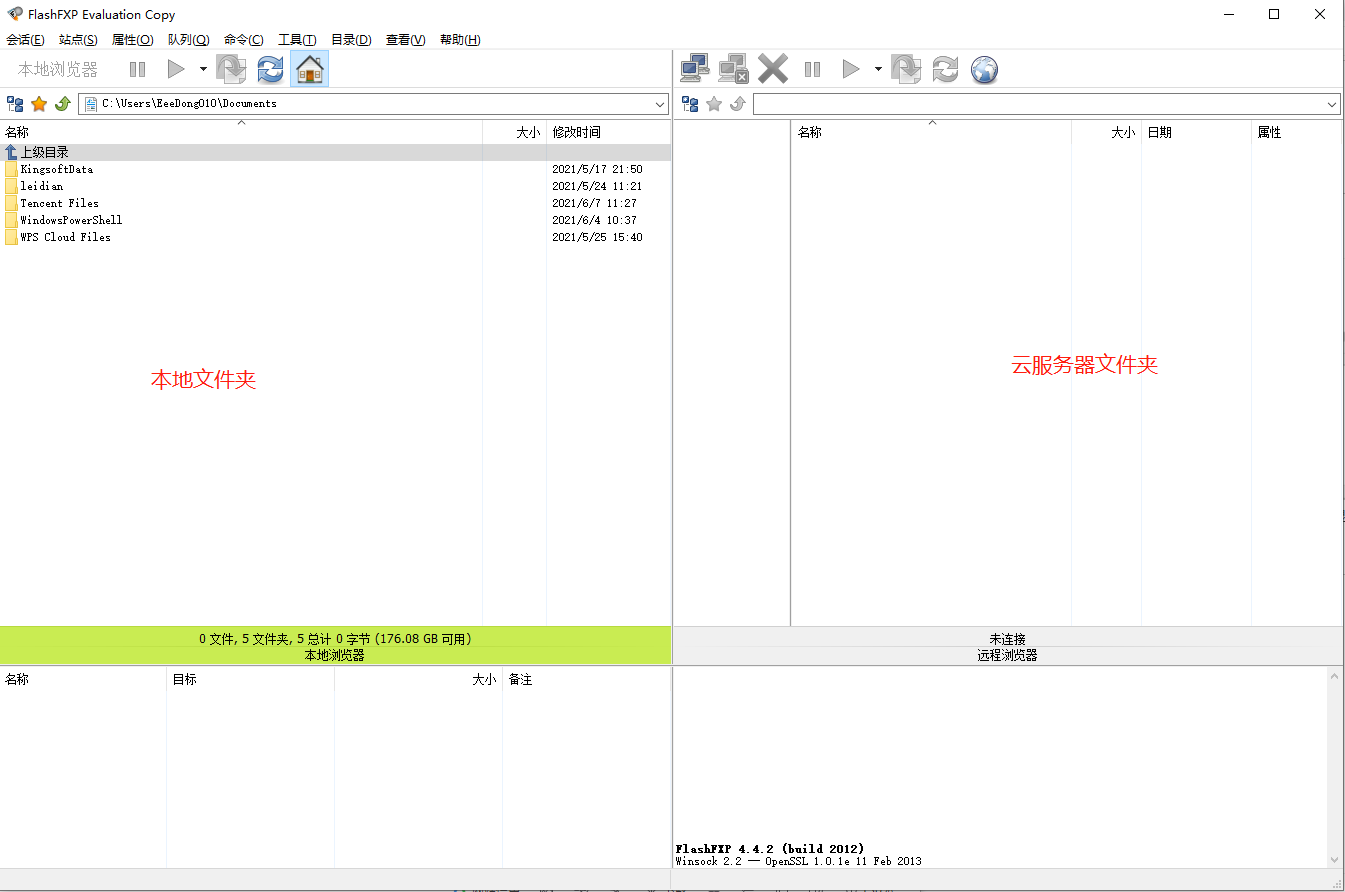Click the Disconnect icon in remote toolbar
The height and width of the screenshot is (892, 1345).
[x=733, y=69]
